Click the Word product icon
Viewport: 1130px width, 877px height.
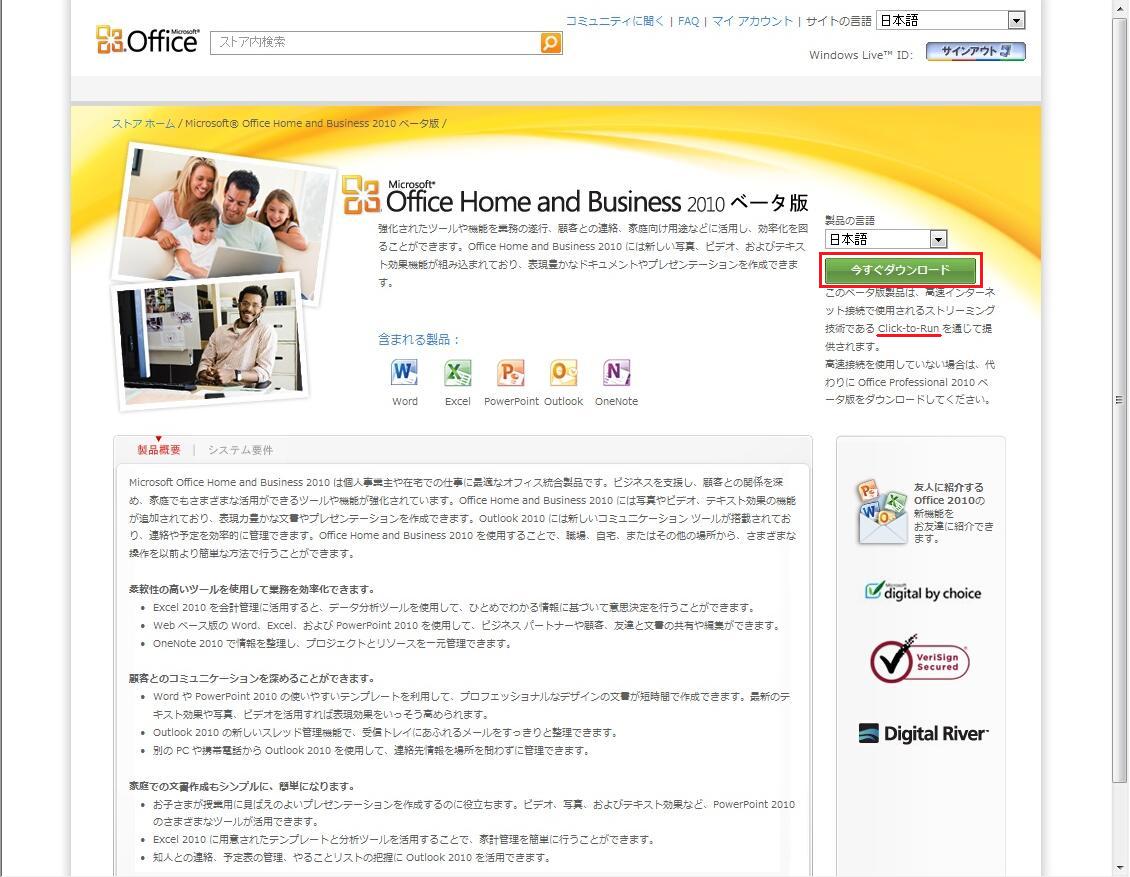[404, 373]
